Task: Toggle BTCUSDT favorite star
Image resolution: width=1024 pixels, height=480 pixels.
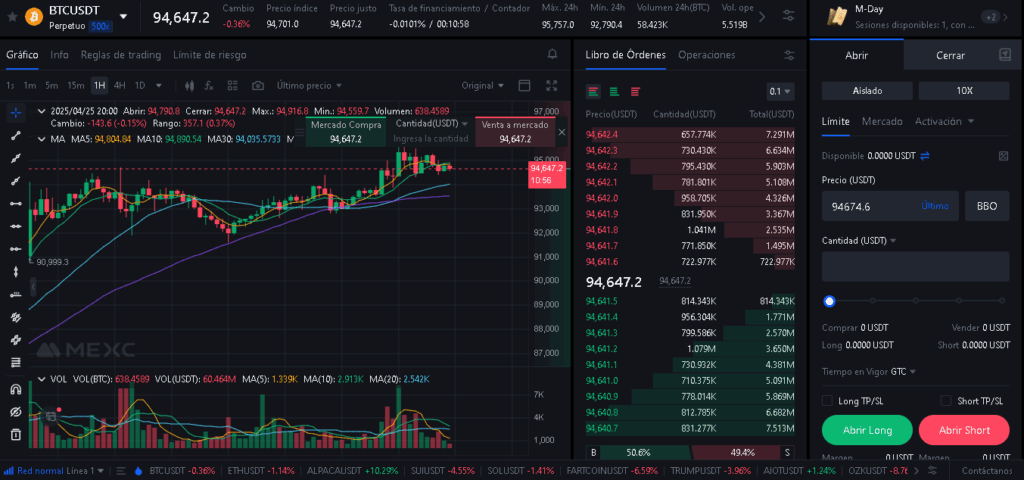Action: pos(12,17)
